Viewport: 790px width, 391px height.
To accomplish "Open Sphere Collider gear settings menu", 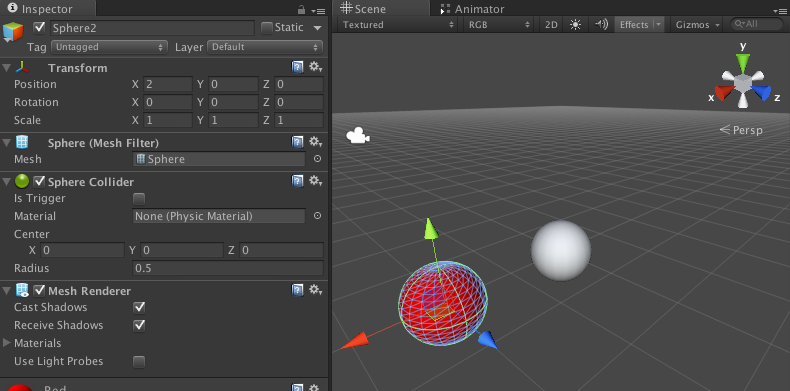I will click(x=315, y=181).
